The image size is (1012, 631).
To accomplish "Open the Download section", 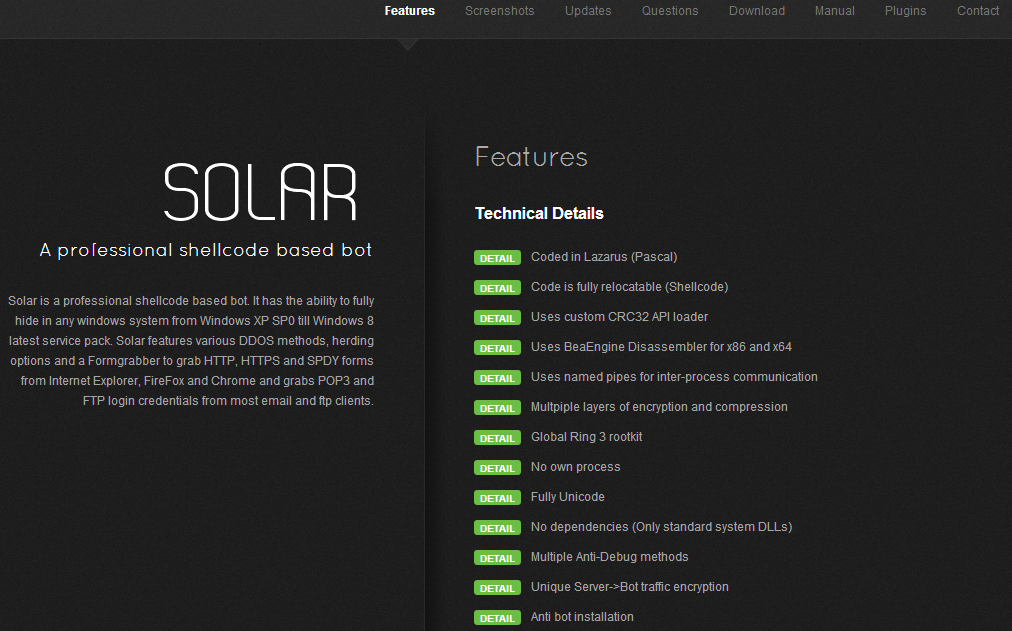I will (756, 11).
